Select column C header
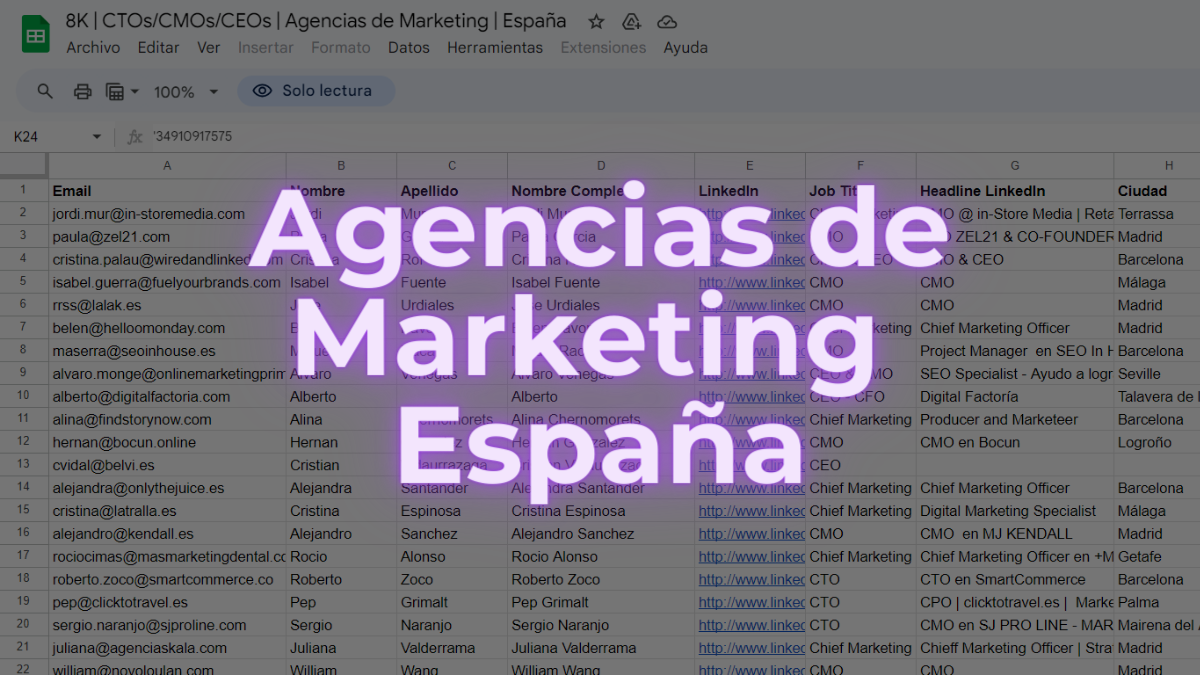The width and height of the screenshot is (1200, 675). tap(452, 165)
